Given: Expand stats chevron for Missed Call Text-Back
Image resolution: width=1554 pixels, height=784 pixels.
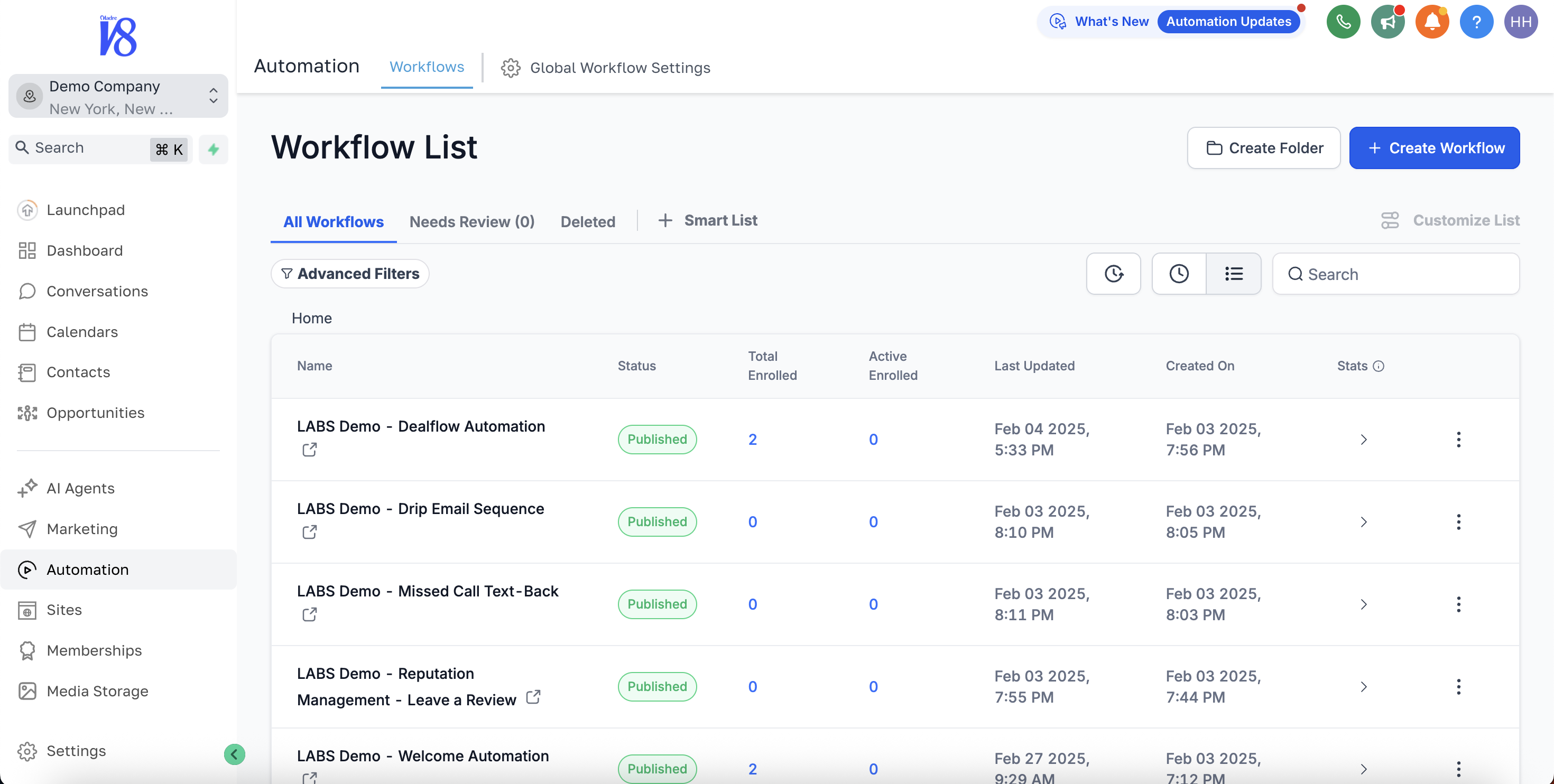Looking at the screenshot, I should [1363, 604].
